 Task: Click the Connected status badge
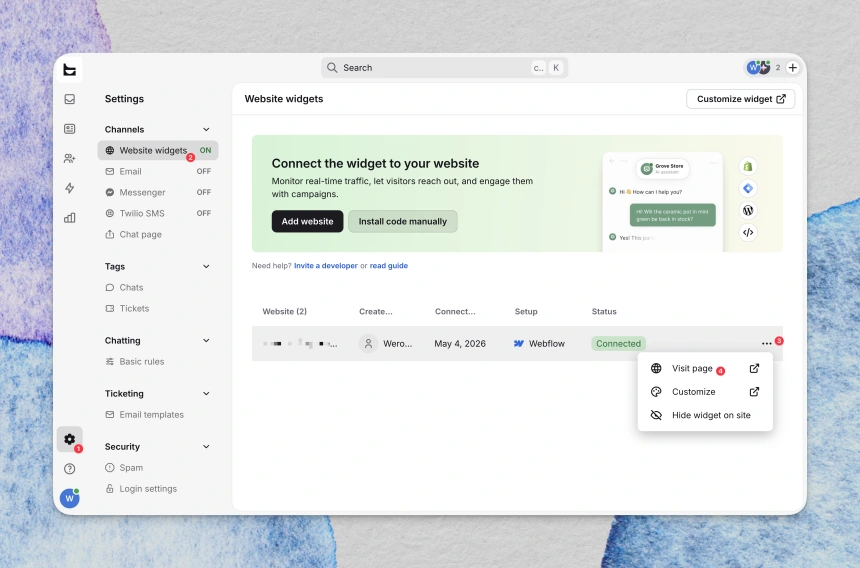[x=618, y=344]
